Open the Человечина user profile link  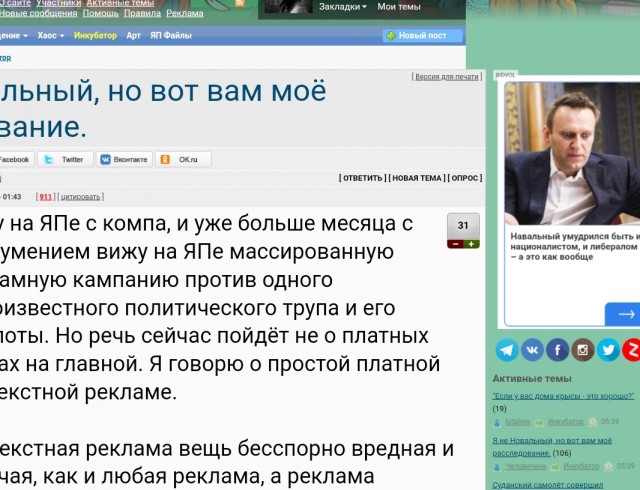point(525,466)
